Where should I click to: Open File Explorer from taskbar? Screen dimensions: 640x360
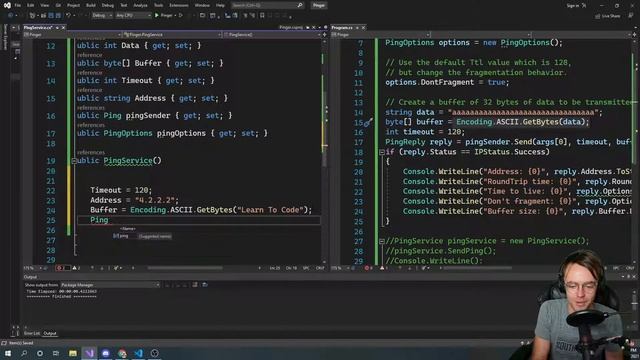(73, 353)
